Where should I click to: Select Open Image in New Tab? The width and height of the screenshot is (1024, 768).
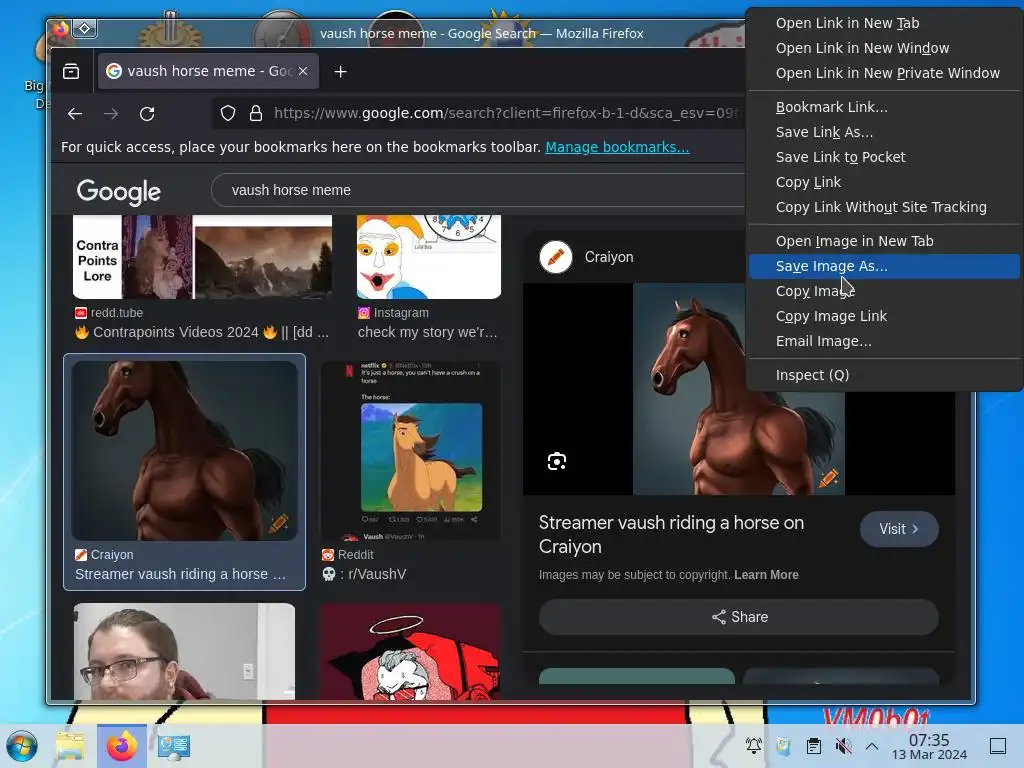884,241
